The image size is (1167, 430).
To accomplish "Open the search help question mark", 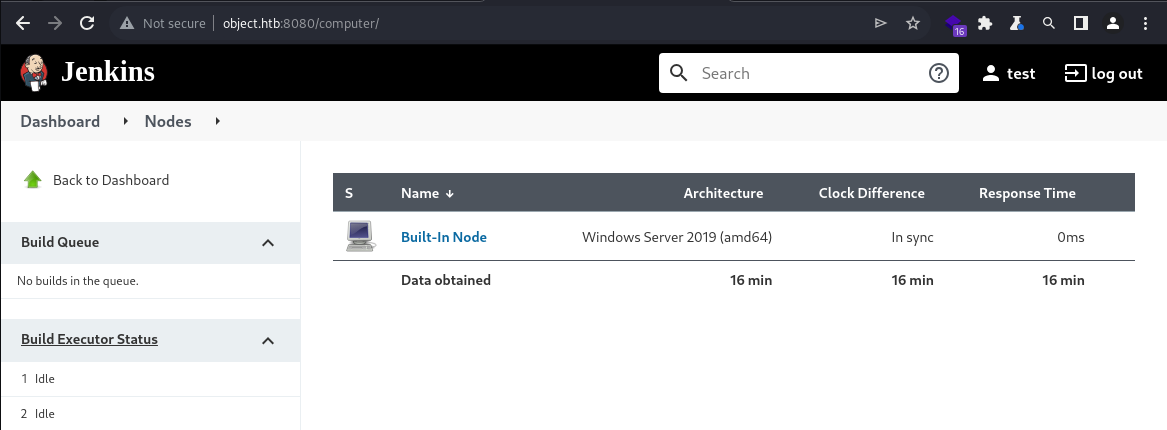I will pos(939,73).
